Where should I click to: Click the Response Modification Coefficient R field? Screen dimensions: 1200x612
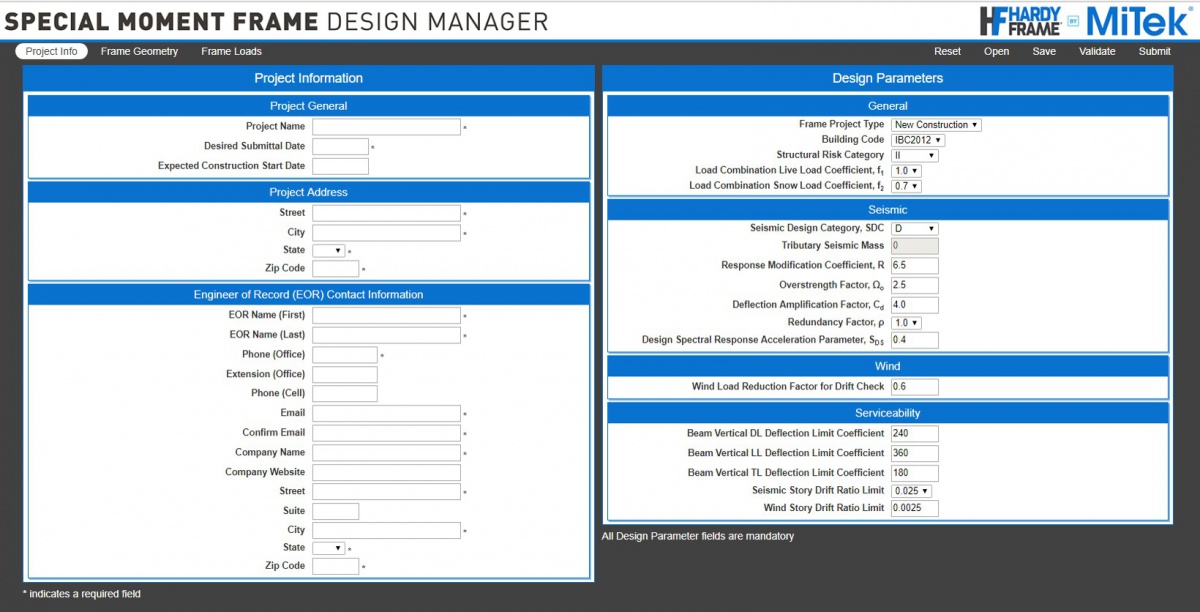[x=914, y=266]
